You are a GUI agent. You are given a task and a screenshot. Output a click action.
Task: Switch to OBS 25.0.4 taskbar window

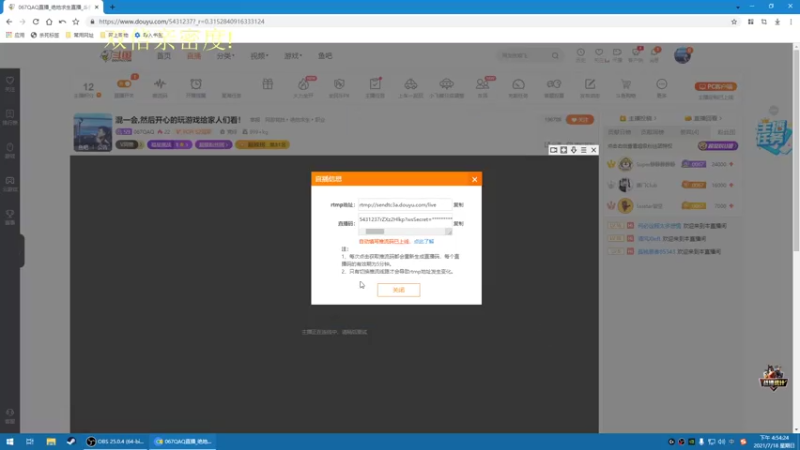[115, 441]
